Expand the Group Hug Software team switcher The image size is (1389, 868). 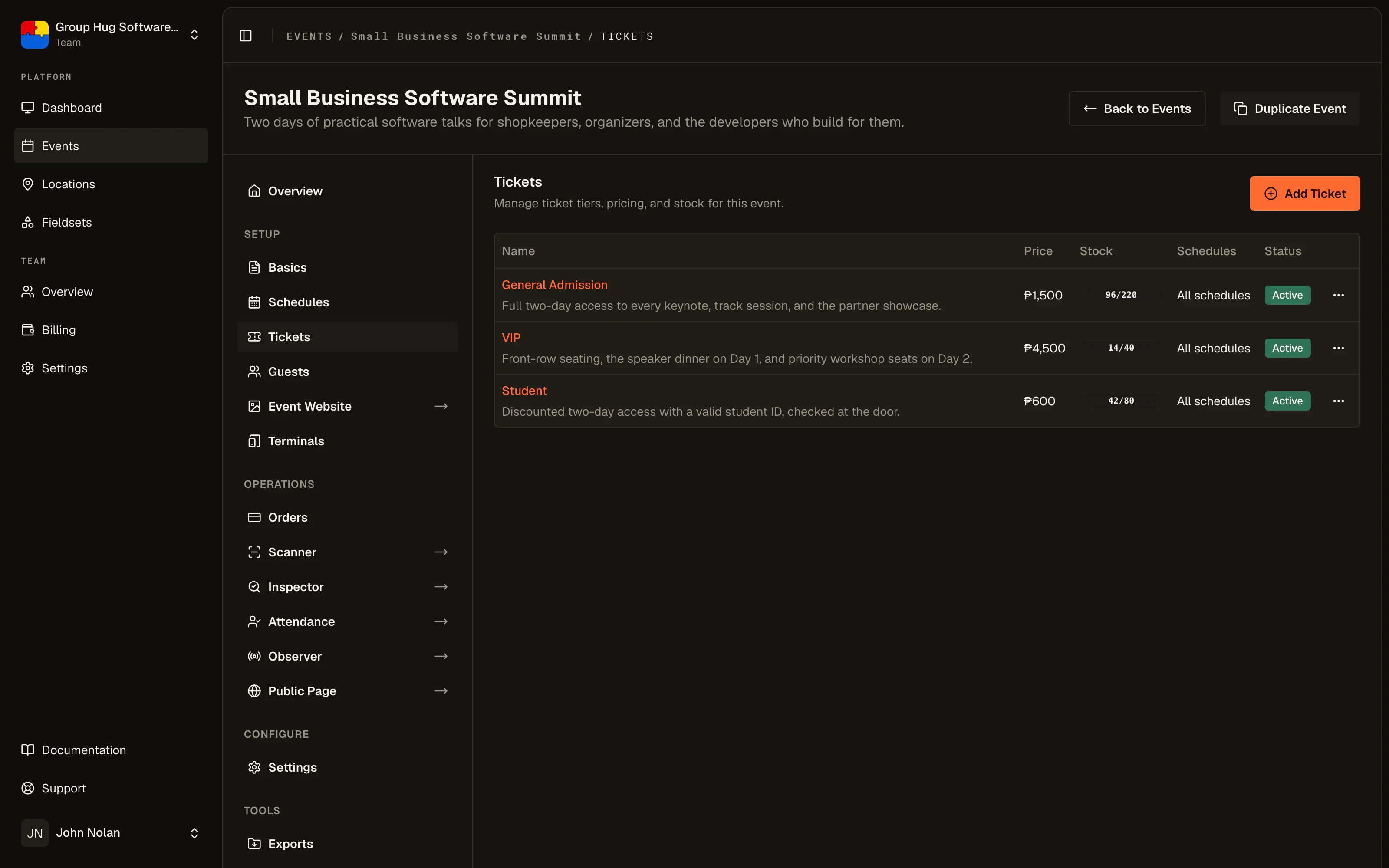coord(194,34)
